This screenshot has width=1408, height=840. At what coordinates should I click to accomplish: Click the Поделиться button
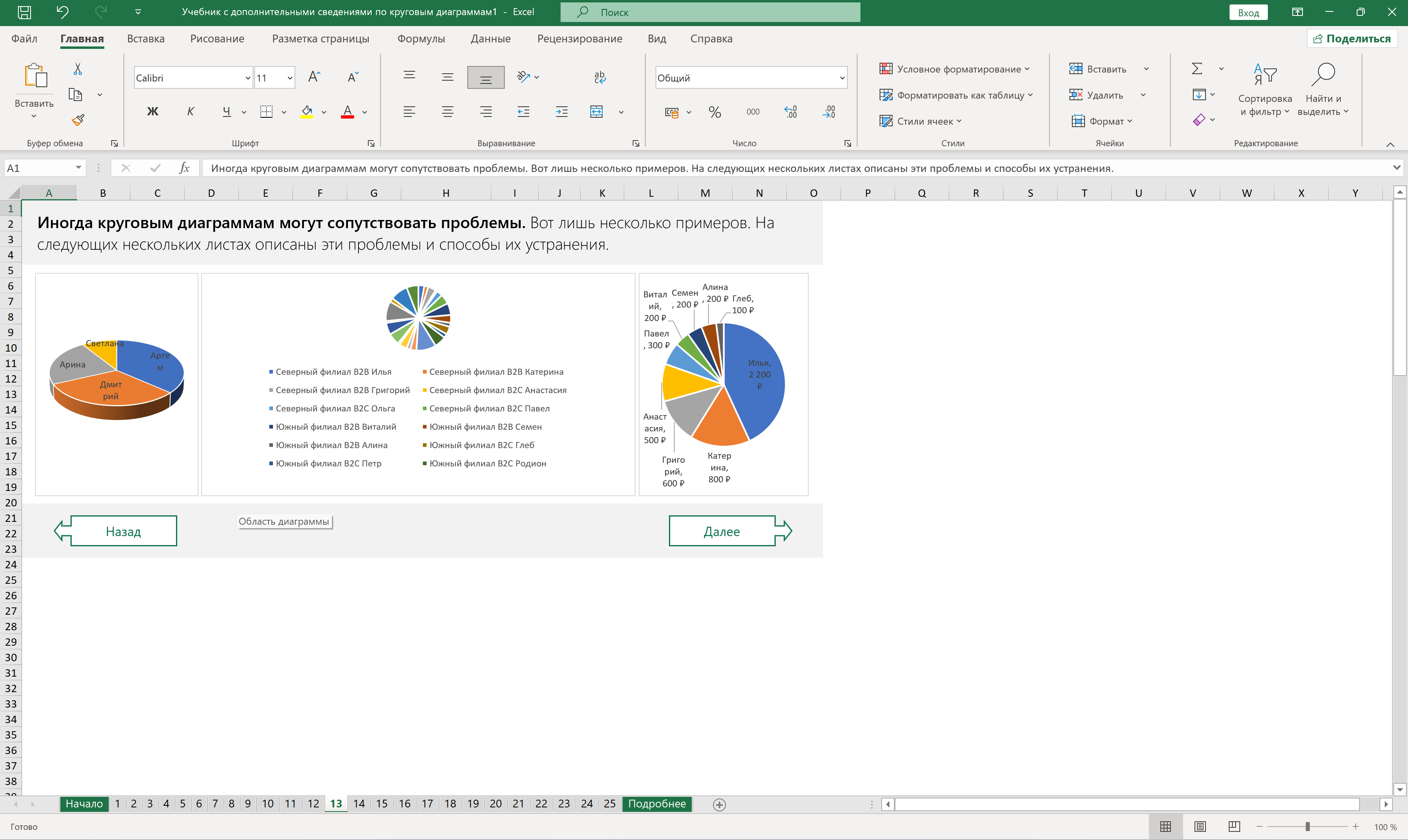click(1352, 38)
